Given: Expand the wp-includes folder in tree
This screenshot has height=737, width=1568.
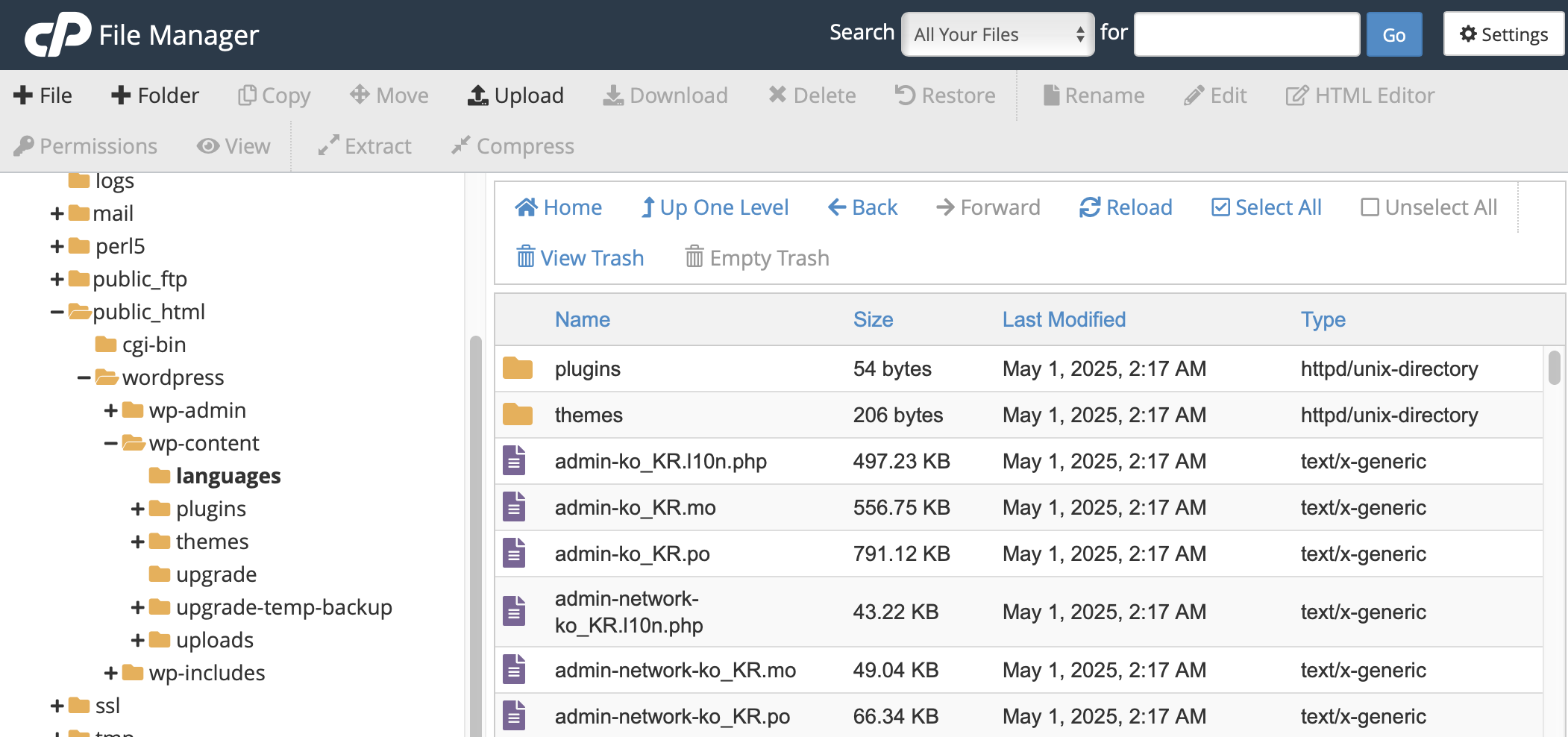Looking at the screenshot, I should [110, 673].
